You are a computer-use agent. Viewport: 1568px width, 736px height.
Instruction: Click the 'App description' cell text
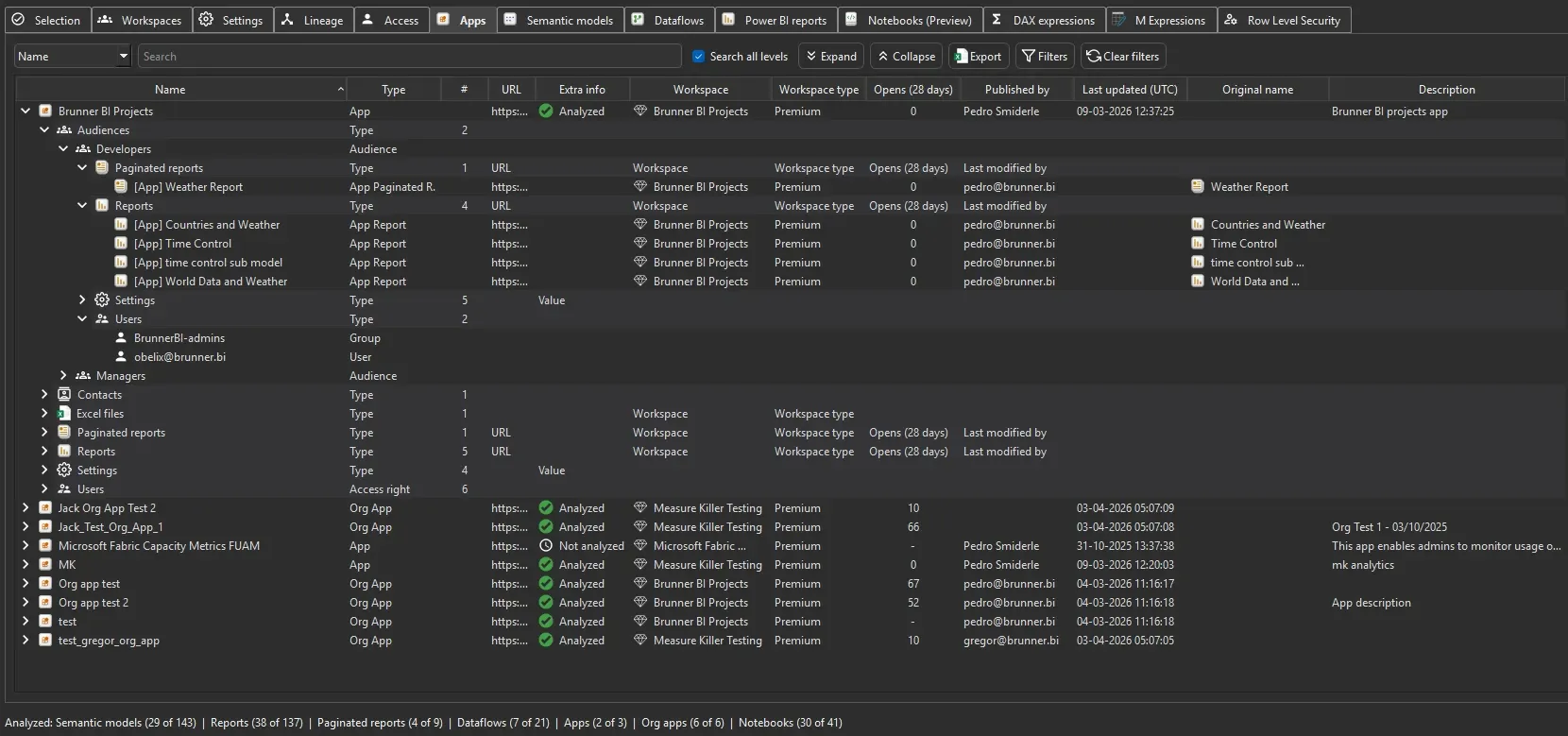(x=1372, y=603)
